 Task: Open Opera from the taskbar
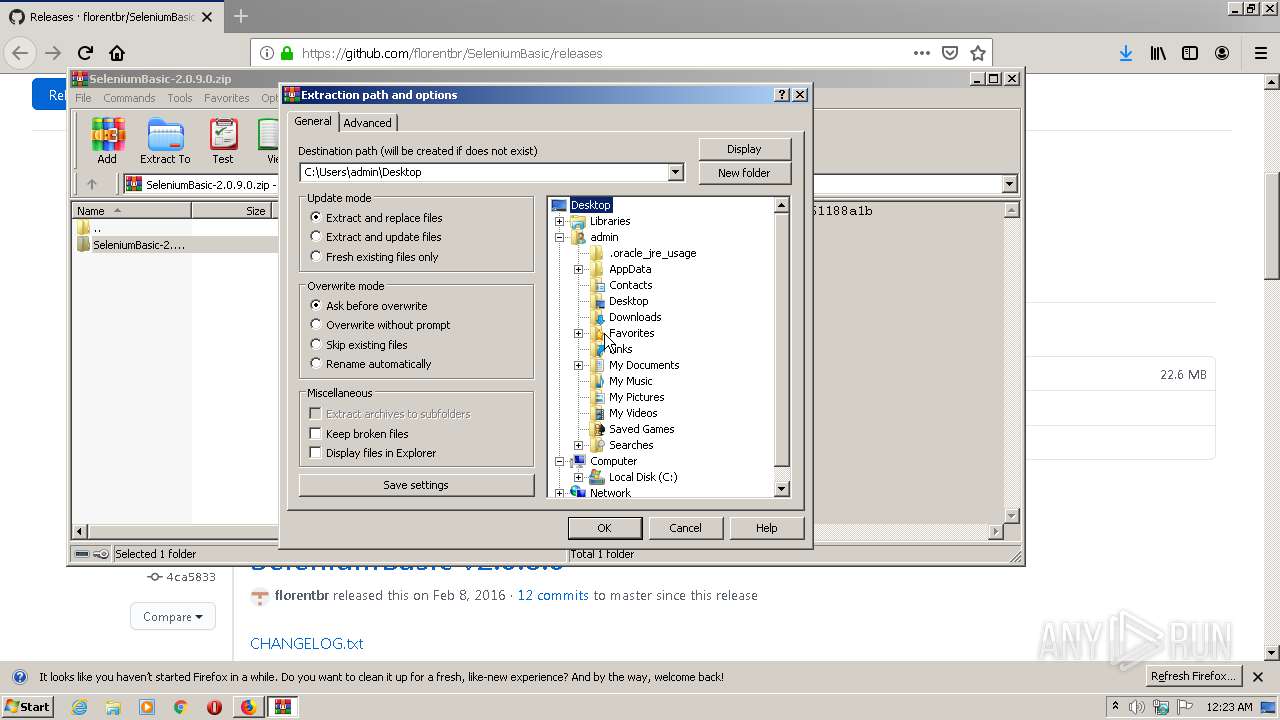tap(214, 707)
